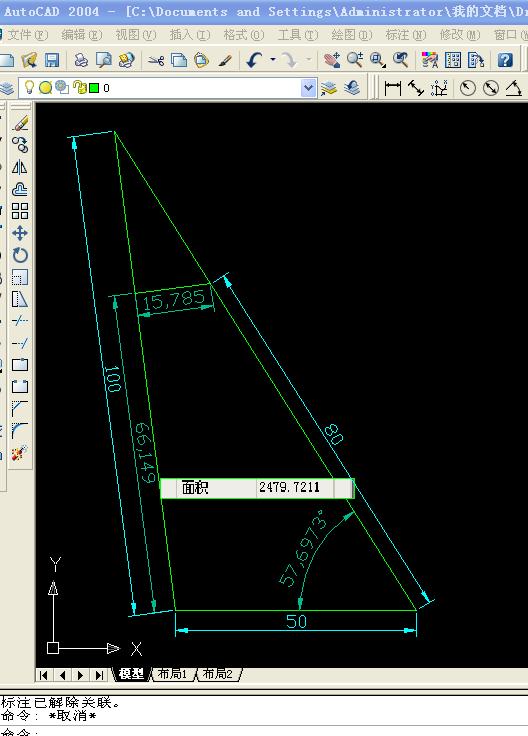
Task: Switch to the 布局2 layout tab
Action: pyautogui.click(x=218, y=674)
